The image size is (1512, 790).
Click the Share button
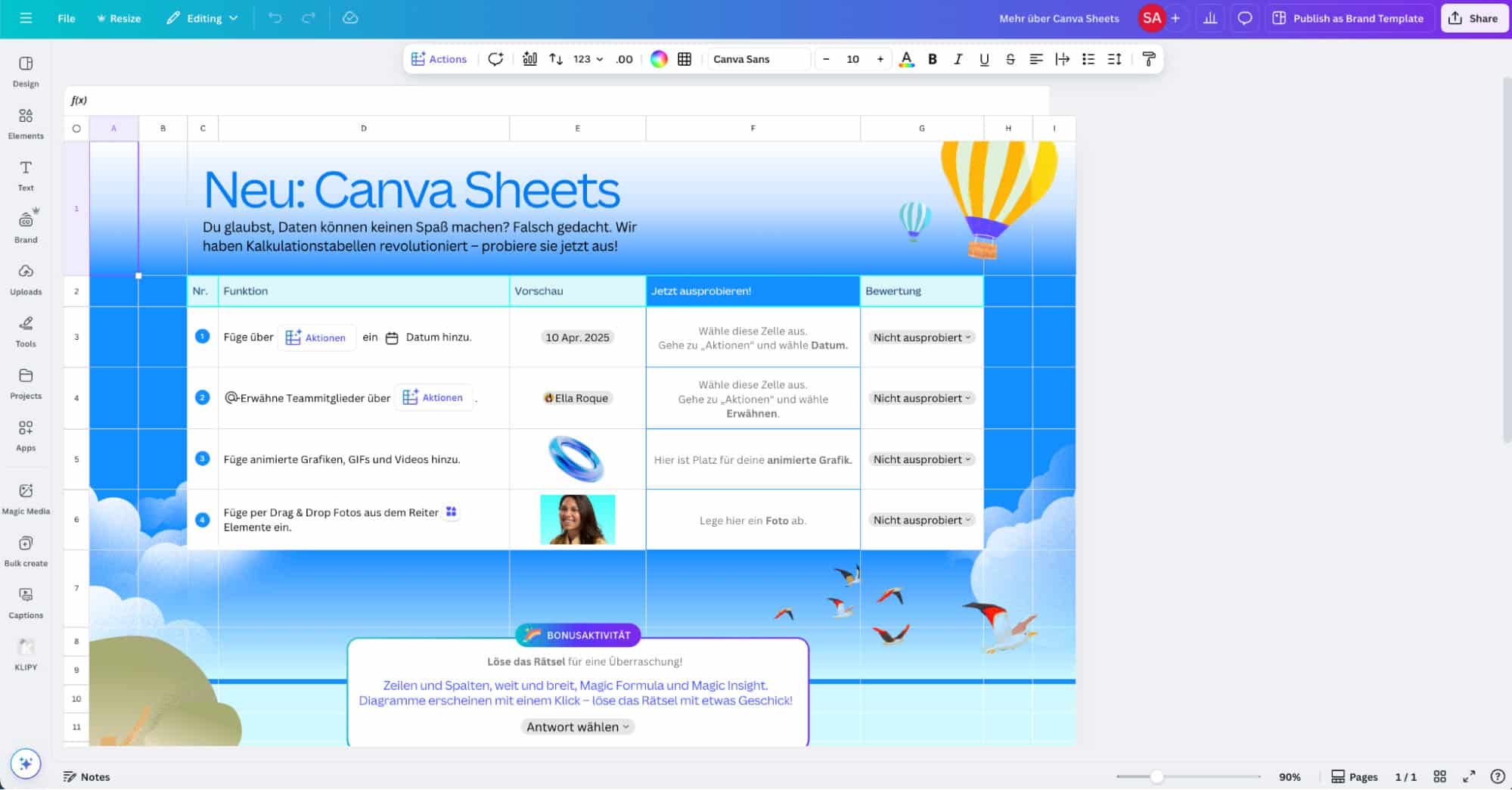coord(1474,18)
